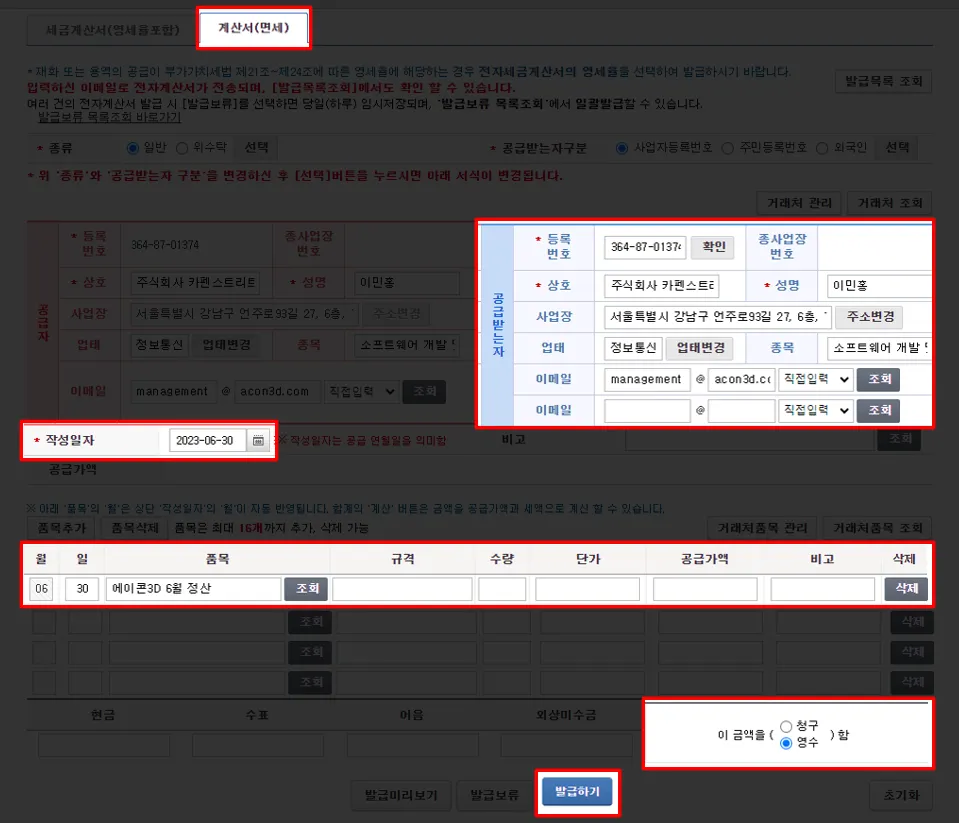Expand supplier email 직접입력 dropdown

[x=361, y=391]
